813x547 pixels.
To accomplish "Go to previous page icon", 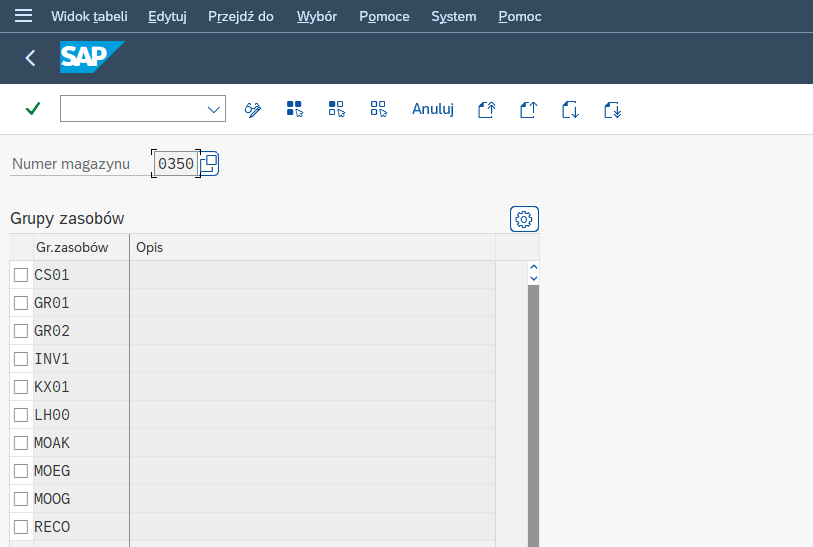I will tap(528, 109).
